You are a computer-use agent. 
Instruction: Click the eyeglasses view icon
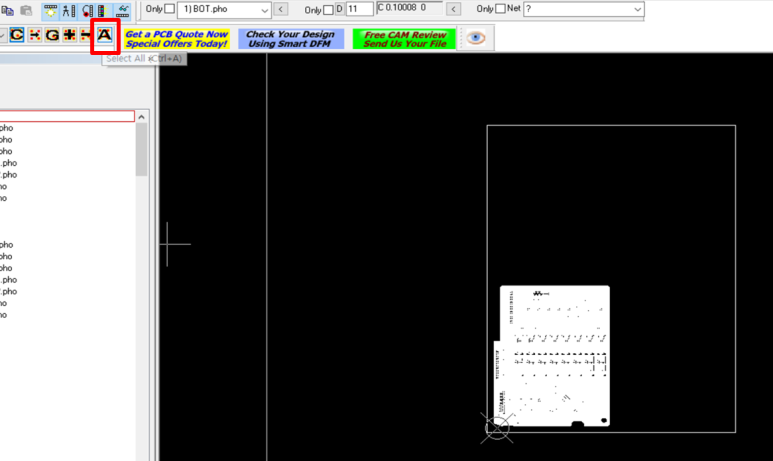pos(122,10)
